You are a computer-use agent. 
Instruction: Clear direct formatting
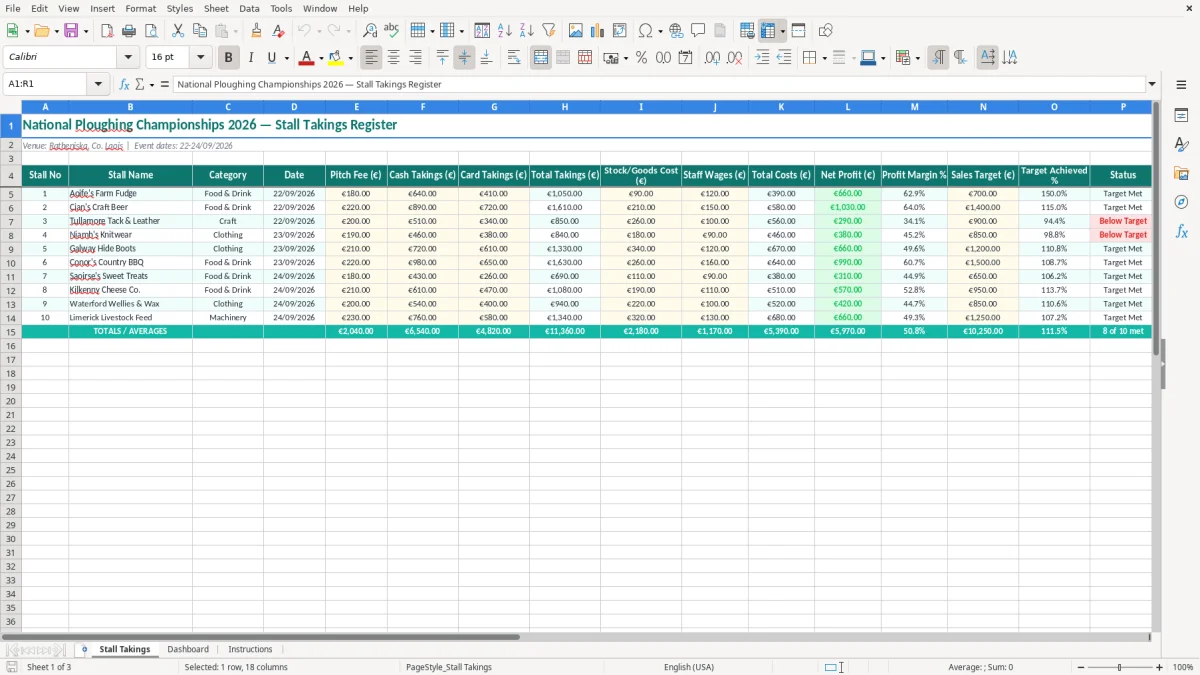[x=278, y=31]
